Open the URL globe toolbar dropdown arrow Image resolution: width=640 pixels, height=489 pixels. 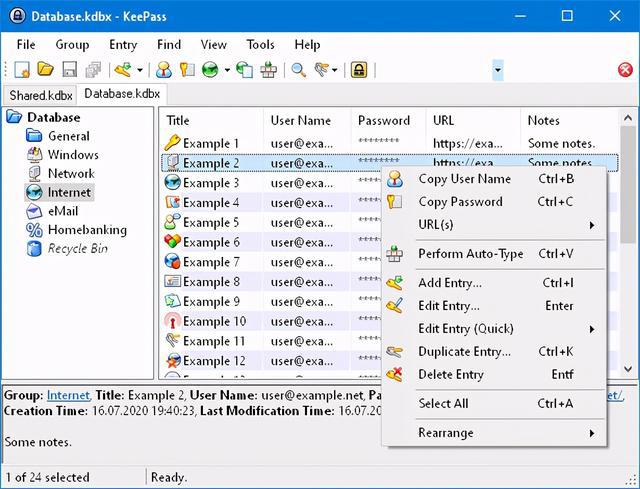pyautogui.click(x=227, y=70)
